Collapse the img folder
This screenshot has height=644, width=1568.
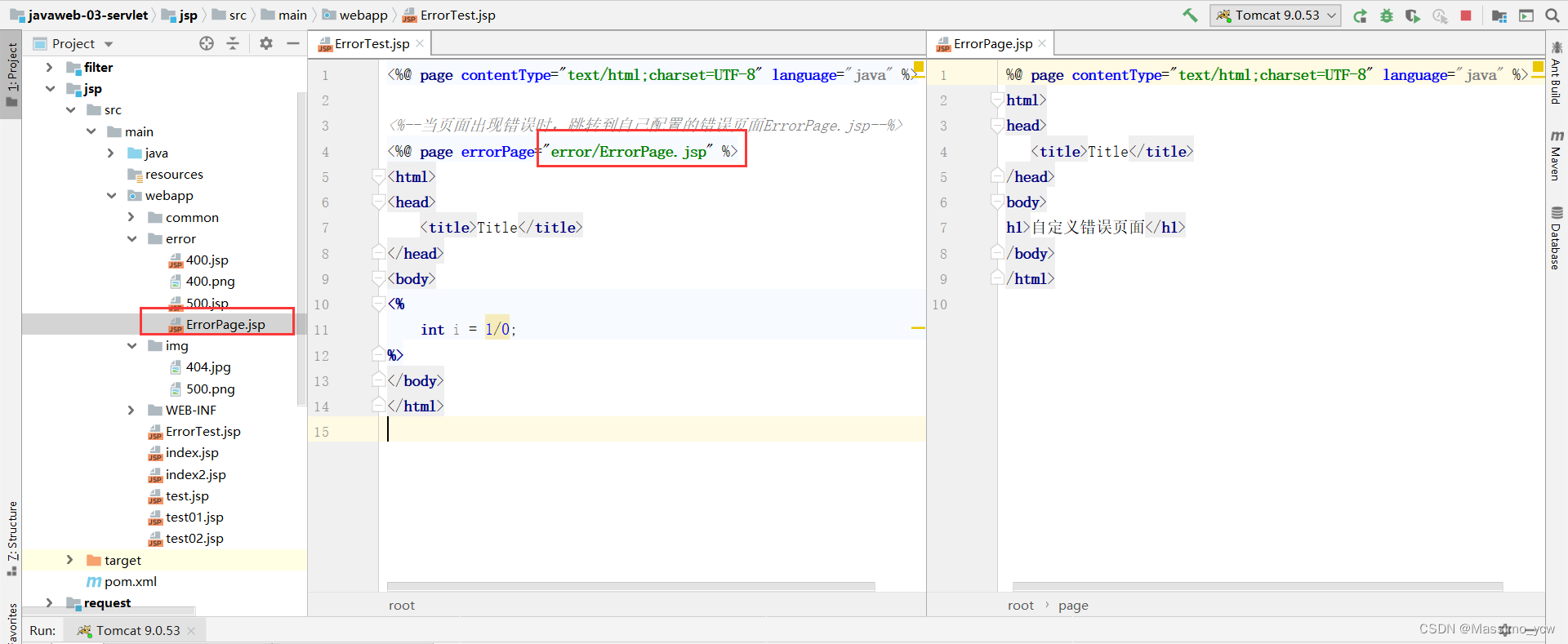pyautogui.click(x=131, y=345)
